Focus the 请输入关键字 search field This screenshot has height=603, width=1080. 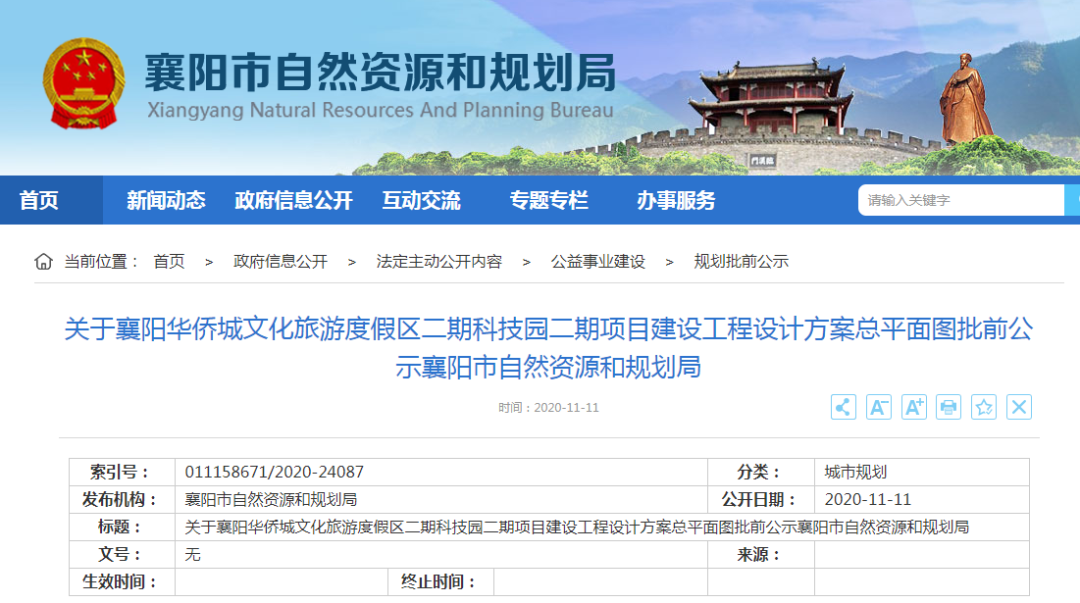961,201
